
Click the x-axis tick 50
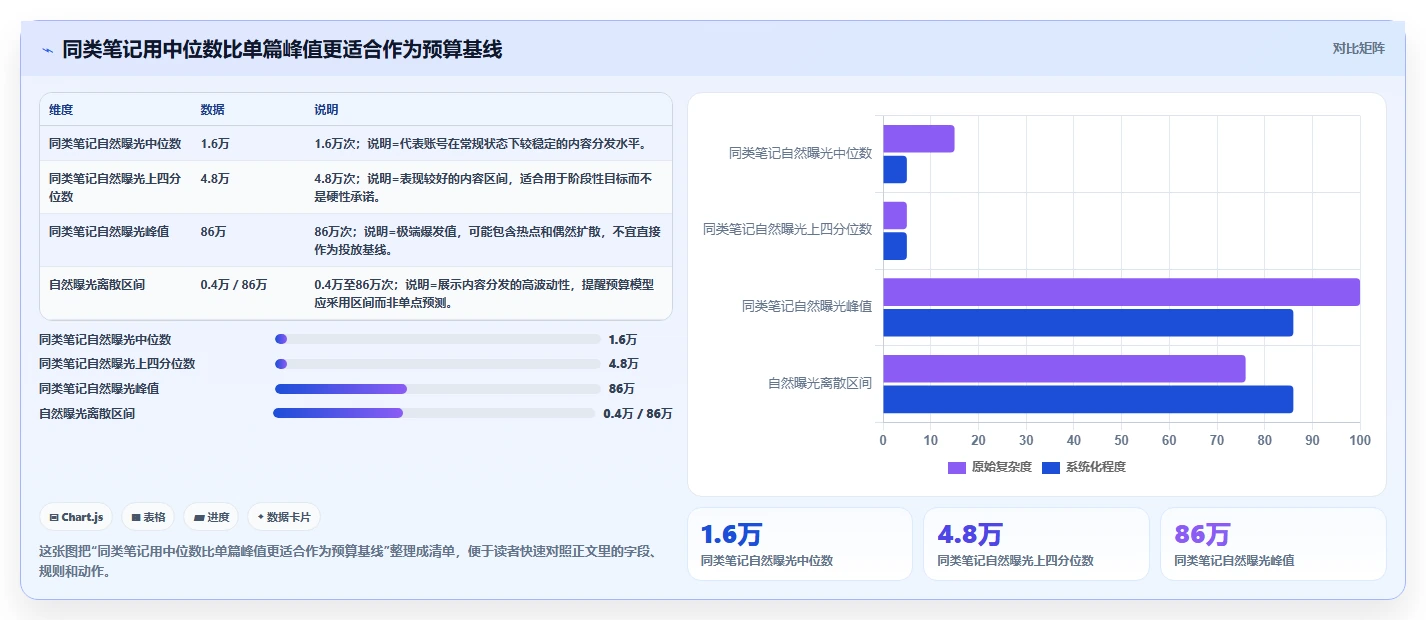tap(1121, 440)
